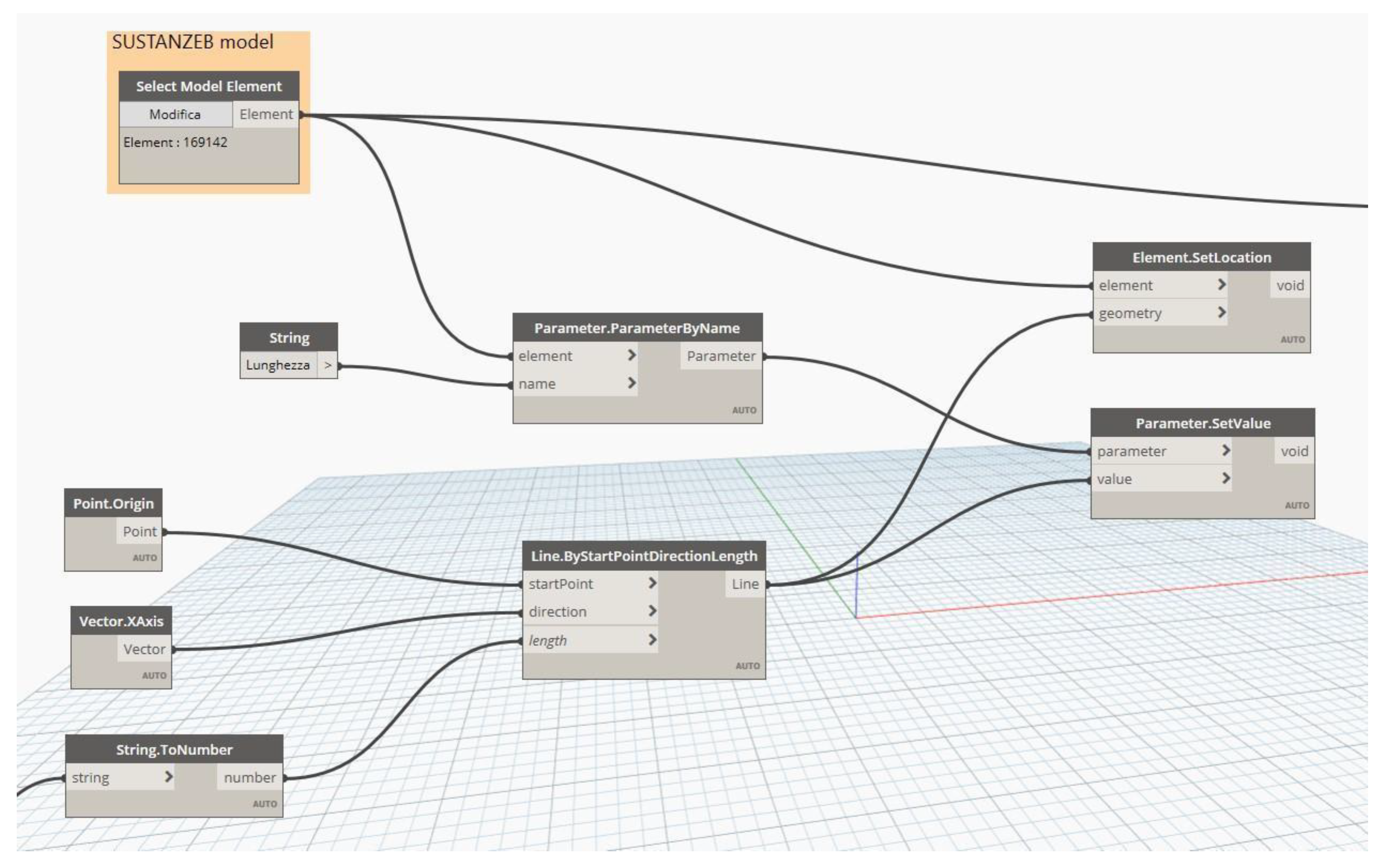This screenshot has height=868, width=1383.
Task: Click the Vector output port of Vector.XAxis
Action: point(144,649)
